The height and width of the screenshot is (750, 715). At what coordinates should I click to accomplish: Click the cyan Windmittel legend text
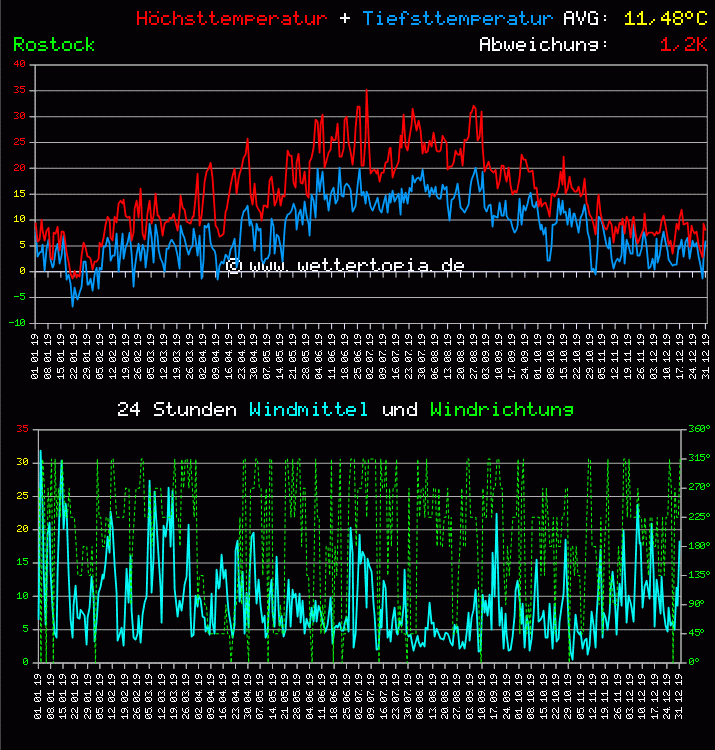tap(308, 409)
